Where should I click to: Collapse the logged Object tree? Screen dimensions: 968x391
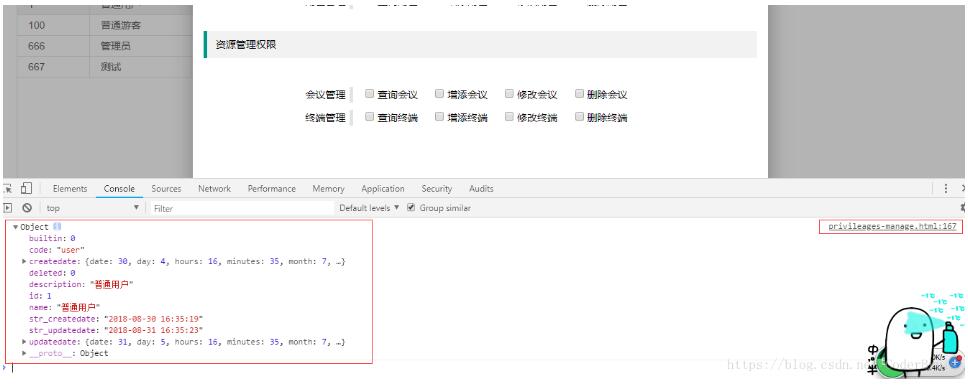(15, 227)
